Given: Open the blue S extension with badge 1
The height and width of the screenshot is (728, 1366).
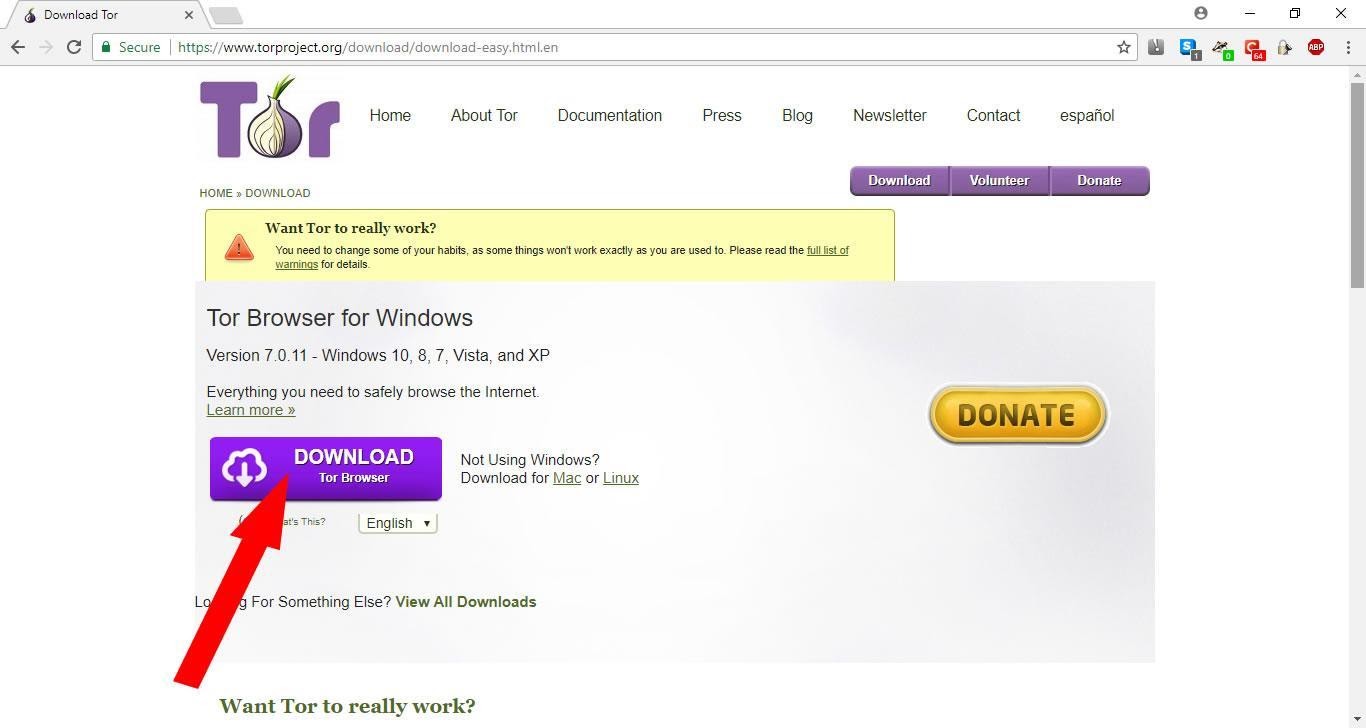Looking at the screenshot, I should pos(1189,47).
